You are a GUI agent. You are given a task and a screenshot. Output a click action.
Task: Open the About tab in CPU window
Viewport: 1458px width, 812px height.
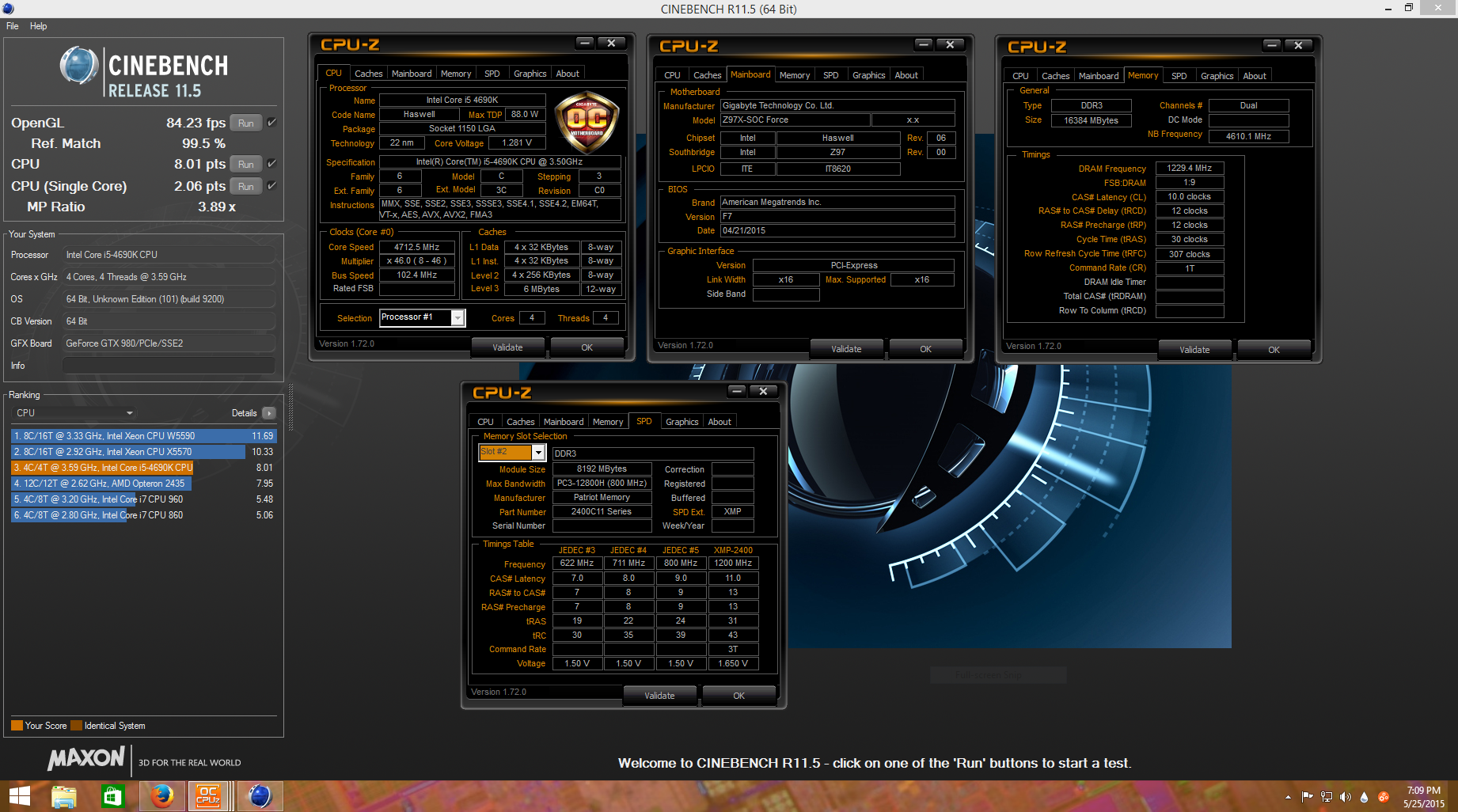coord(568,74)
